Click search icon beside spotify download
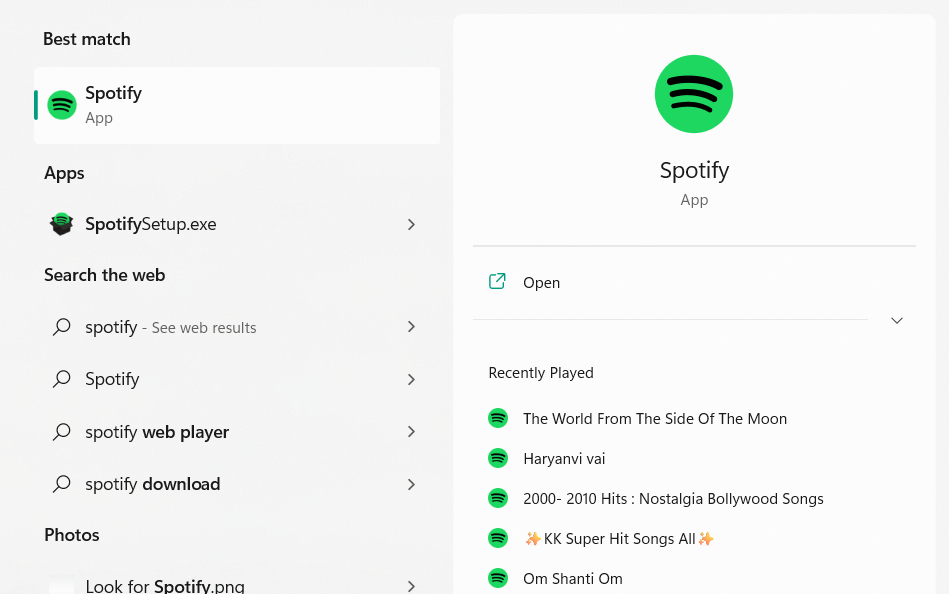949x594 pixels. click(62, 484)
